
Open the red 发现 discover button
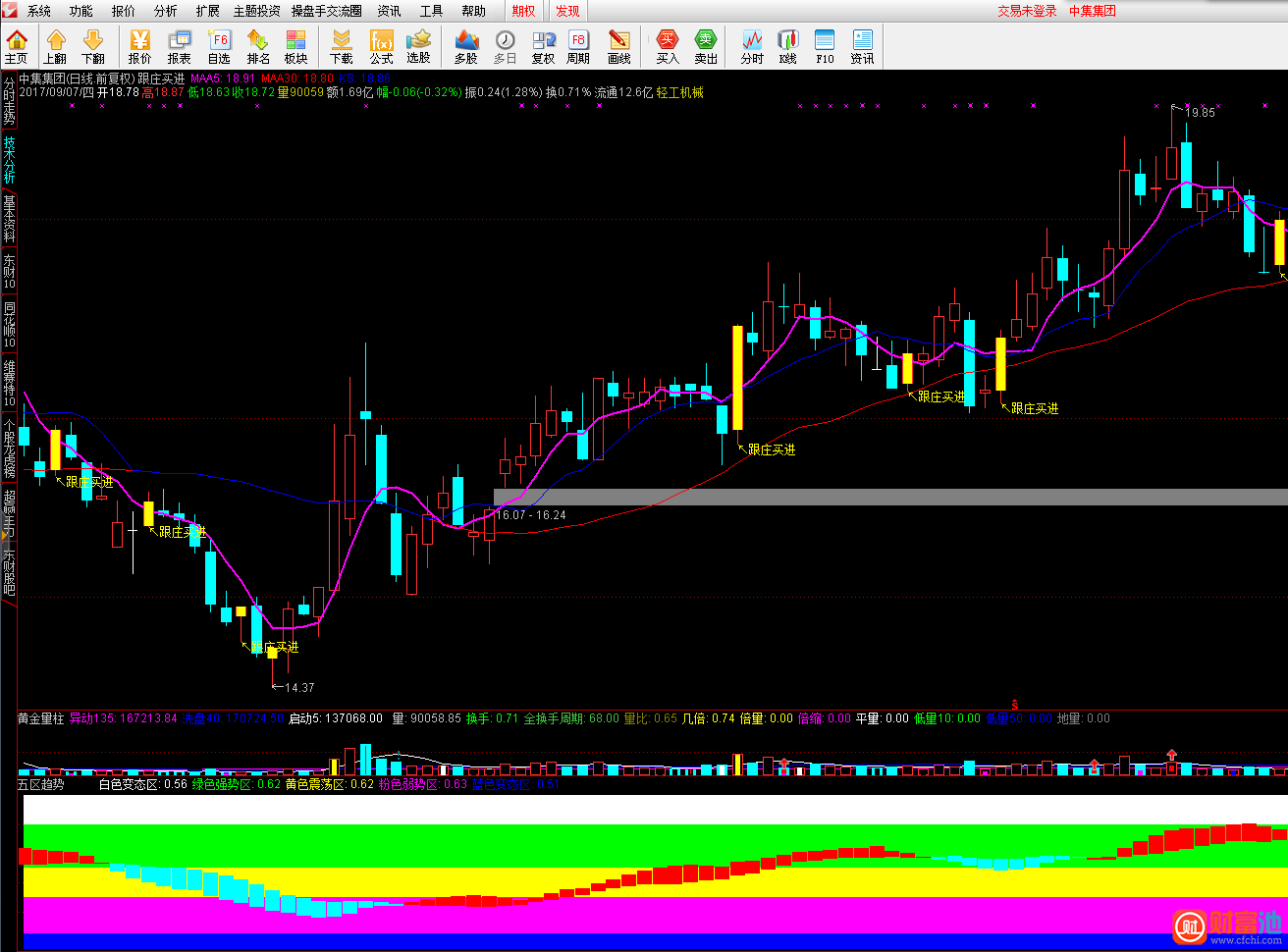[x=567, y=11]
